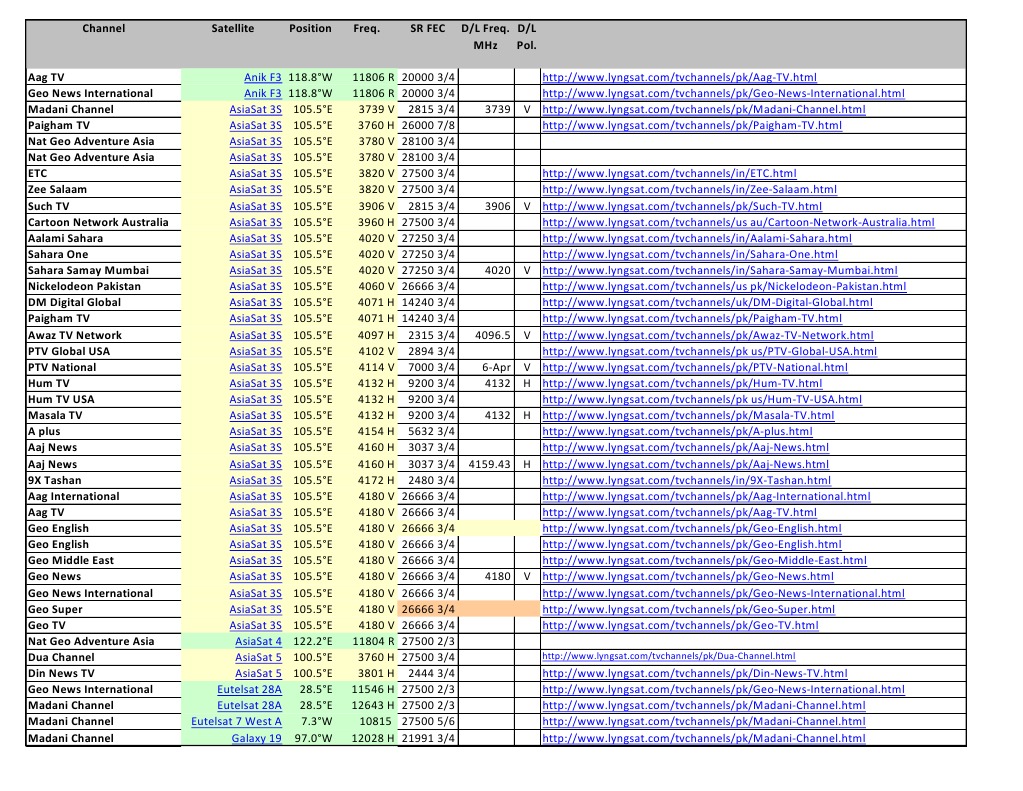The image size is (1023, 791).
Task: Select the Satellite column header
Action: 232,28
